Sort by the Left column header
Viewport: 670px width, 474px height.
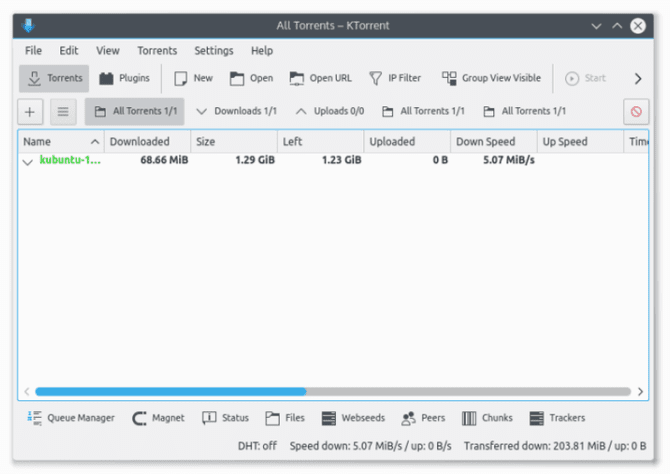(320, 141)
